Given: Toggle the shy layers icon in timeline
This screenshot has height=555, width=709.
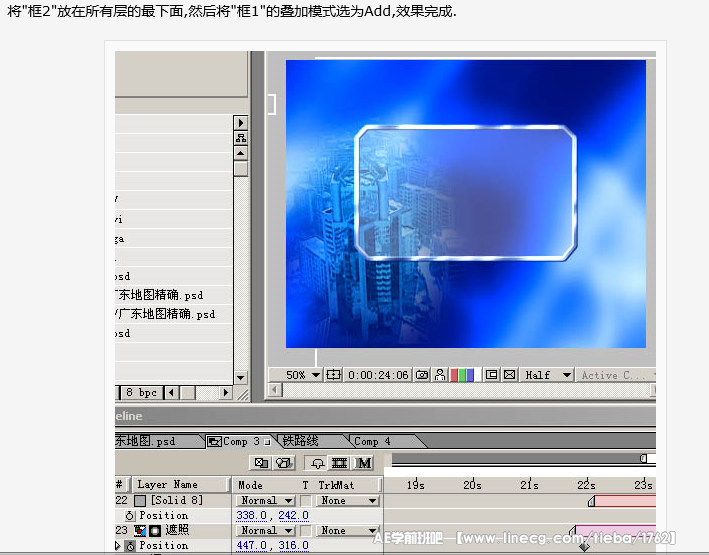Looking at the screenshot, I should pos(317,463).
